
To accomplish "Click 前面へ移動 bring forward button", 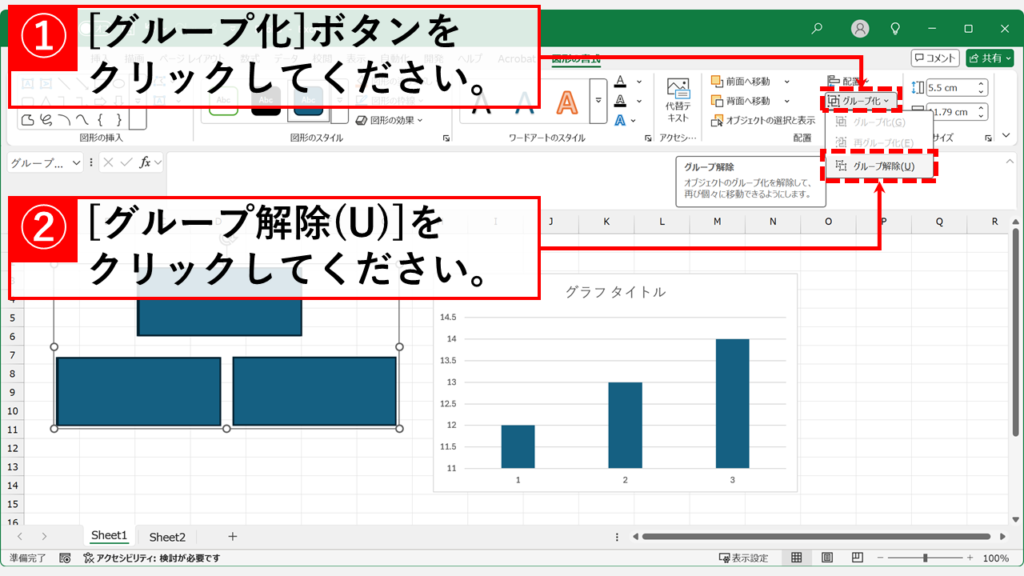I will (741, 81).
